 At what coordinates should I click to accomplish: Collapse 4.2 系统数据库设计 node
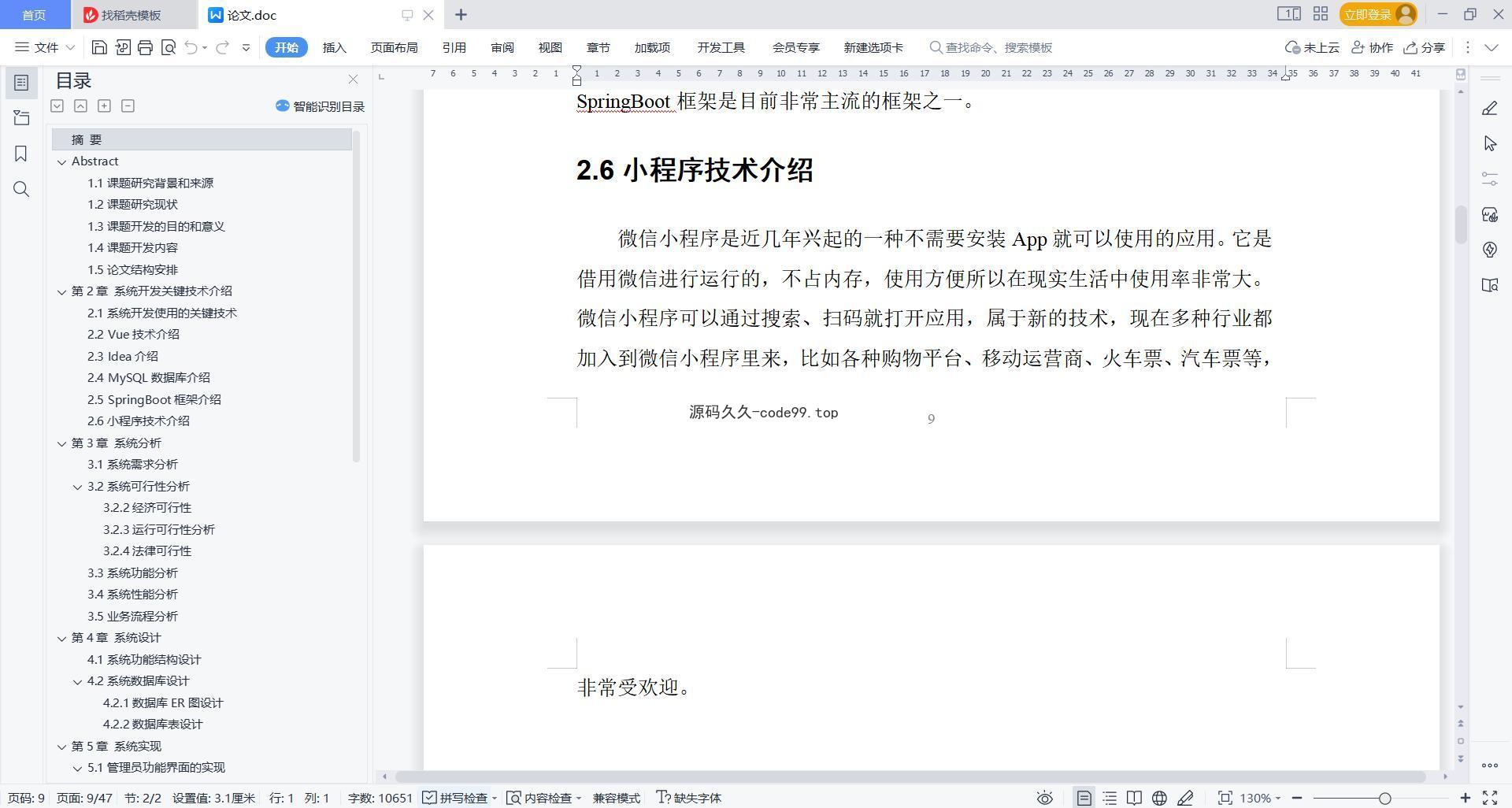(x=77, y=681)
